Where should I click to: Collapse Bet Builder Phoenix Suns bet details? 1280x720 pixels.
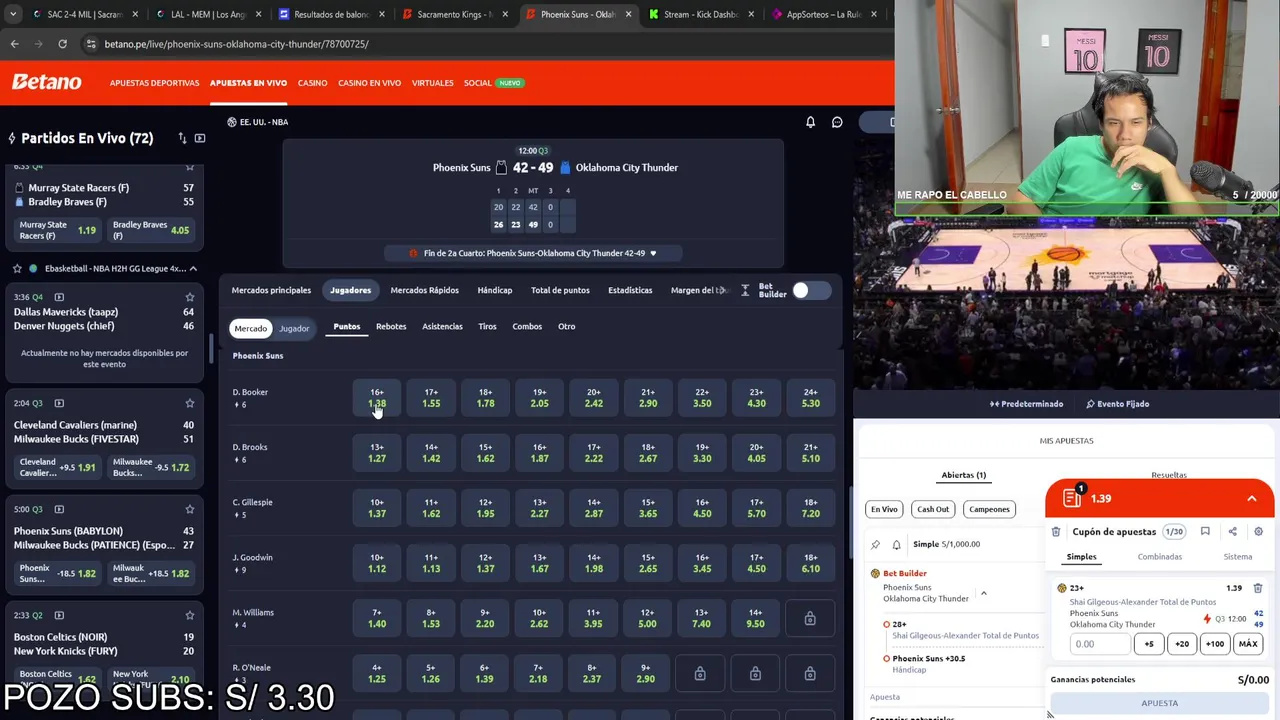[x=983, y=593]
